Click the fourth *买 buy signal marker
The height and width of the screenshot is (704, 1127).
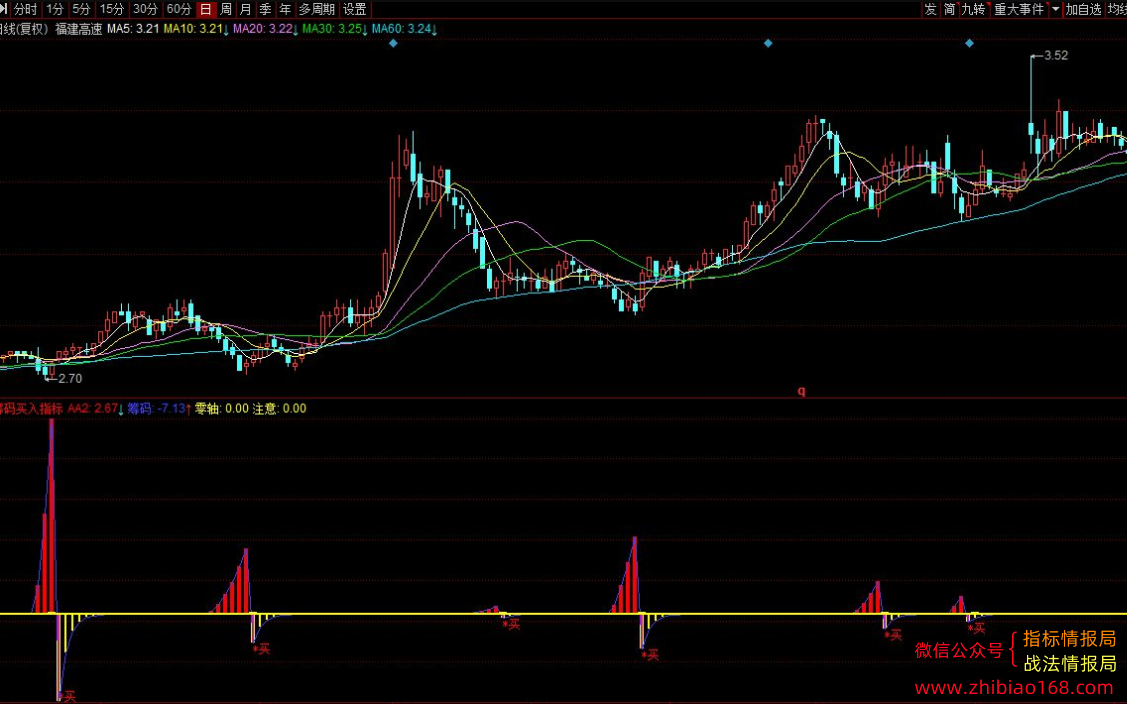(x=650, y=654)
